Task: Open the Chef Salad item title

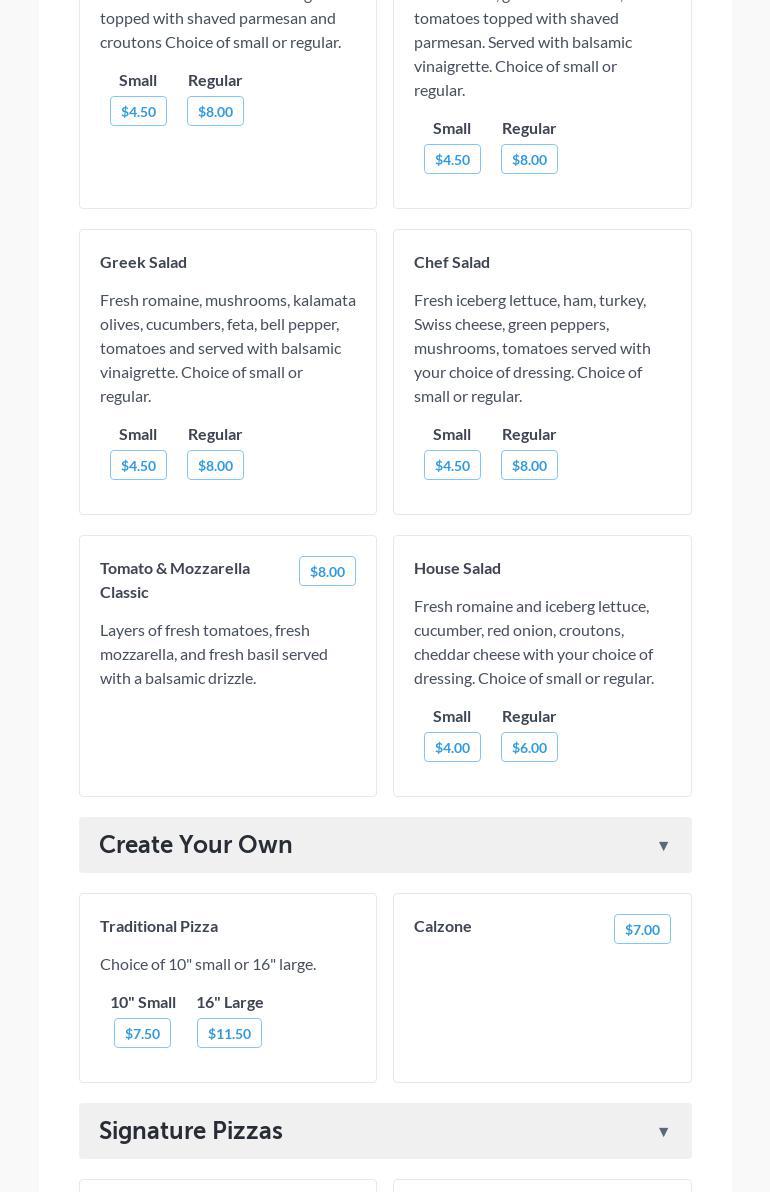Action: 452,262
